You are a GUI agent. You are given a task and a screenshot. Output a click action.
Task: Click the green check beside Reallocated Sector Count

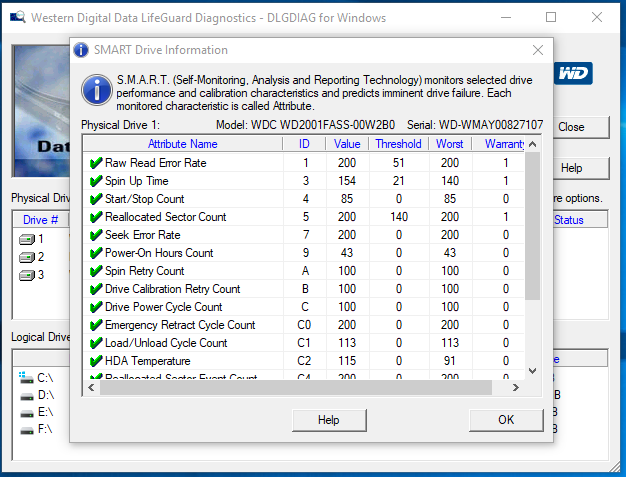[x=96, y=217]
